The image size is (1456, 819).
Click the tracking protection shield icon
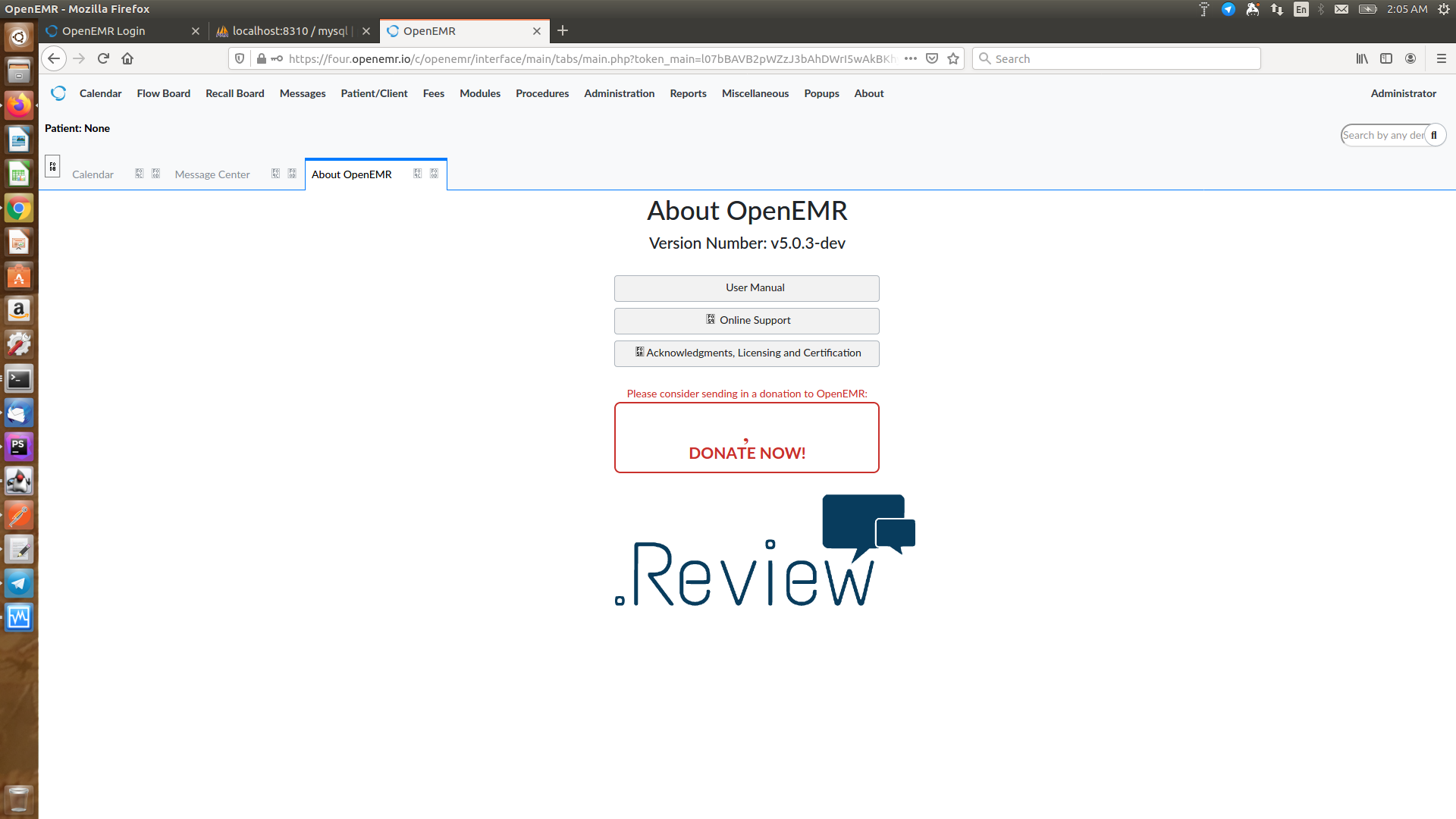(x=240, y=58)
